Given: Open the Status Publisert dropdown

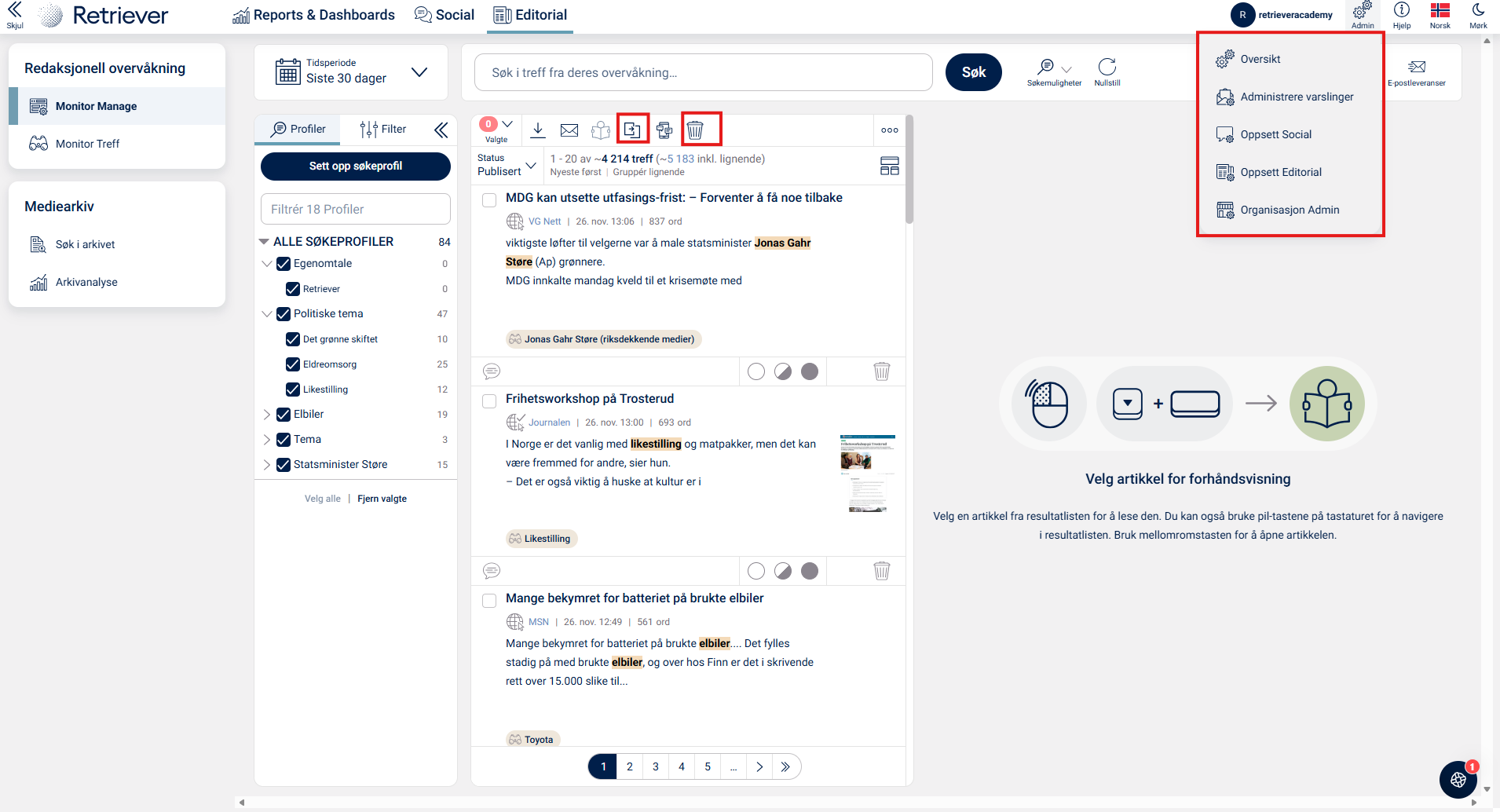Looking at the screenshot, I should click(507, 165).
